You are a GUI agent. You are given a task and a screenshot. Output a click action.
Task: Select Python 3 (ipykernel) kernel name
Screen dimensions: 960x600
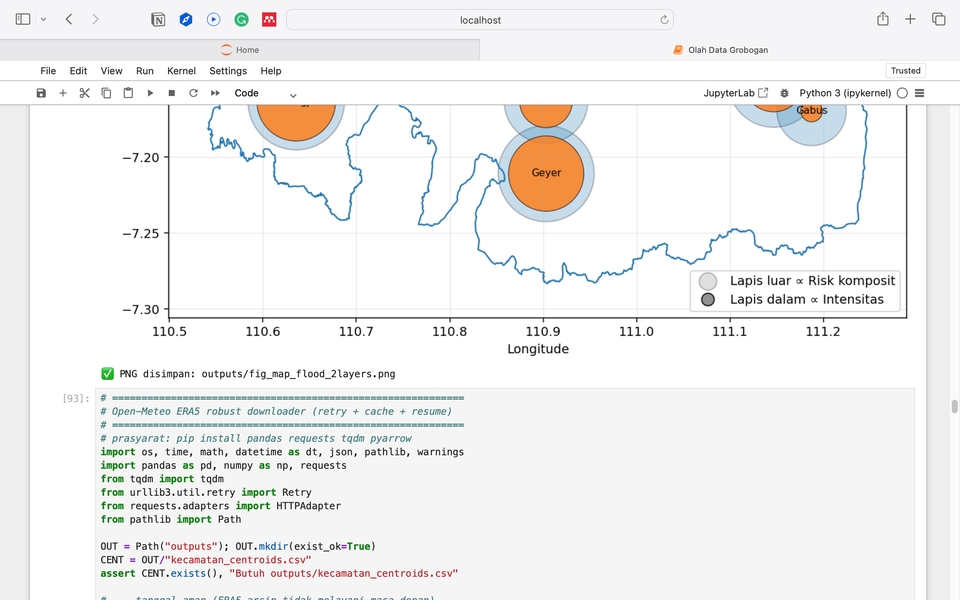click(845, 93)
